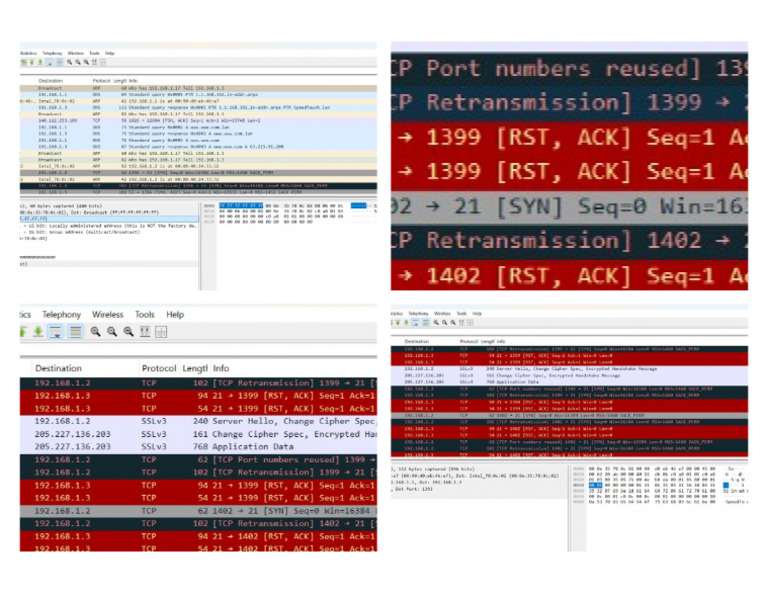Open Wireless menu in large-text Wireshark window
Screen dimensions: 768x594
pyautogui.click(x=107, y=314)
